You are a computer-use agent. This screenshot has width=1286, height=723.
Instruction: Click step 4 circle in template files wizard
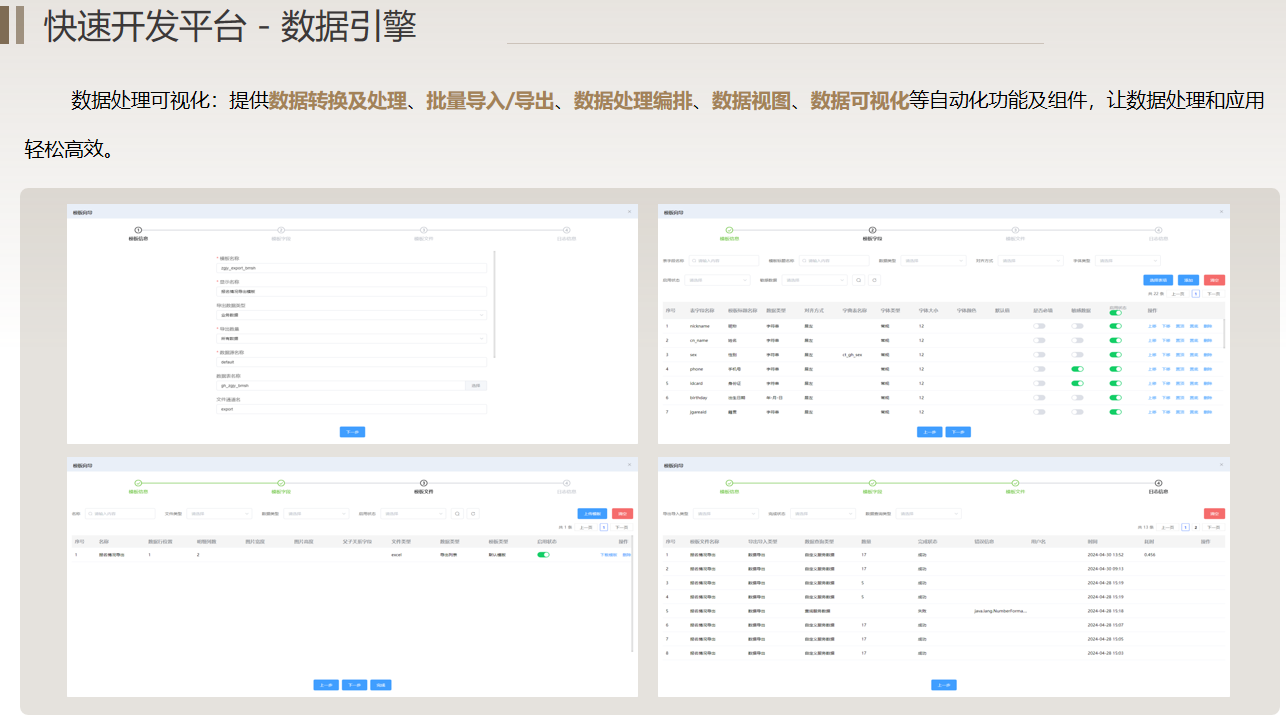[566, 483]
